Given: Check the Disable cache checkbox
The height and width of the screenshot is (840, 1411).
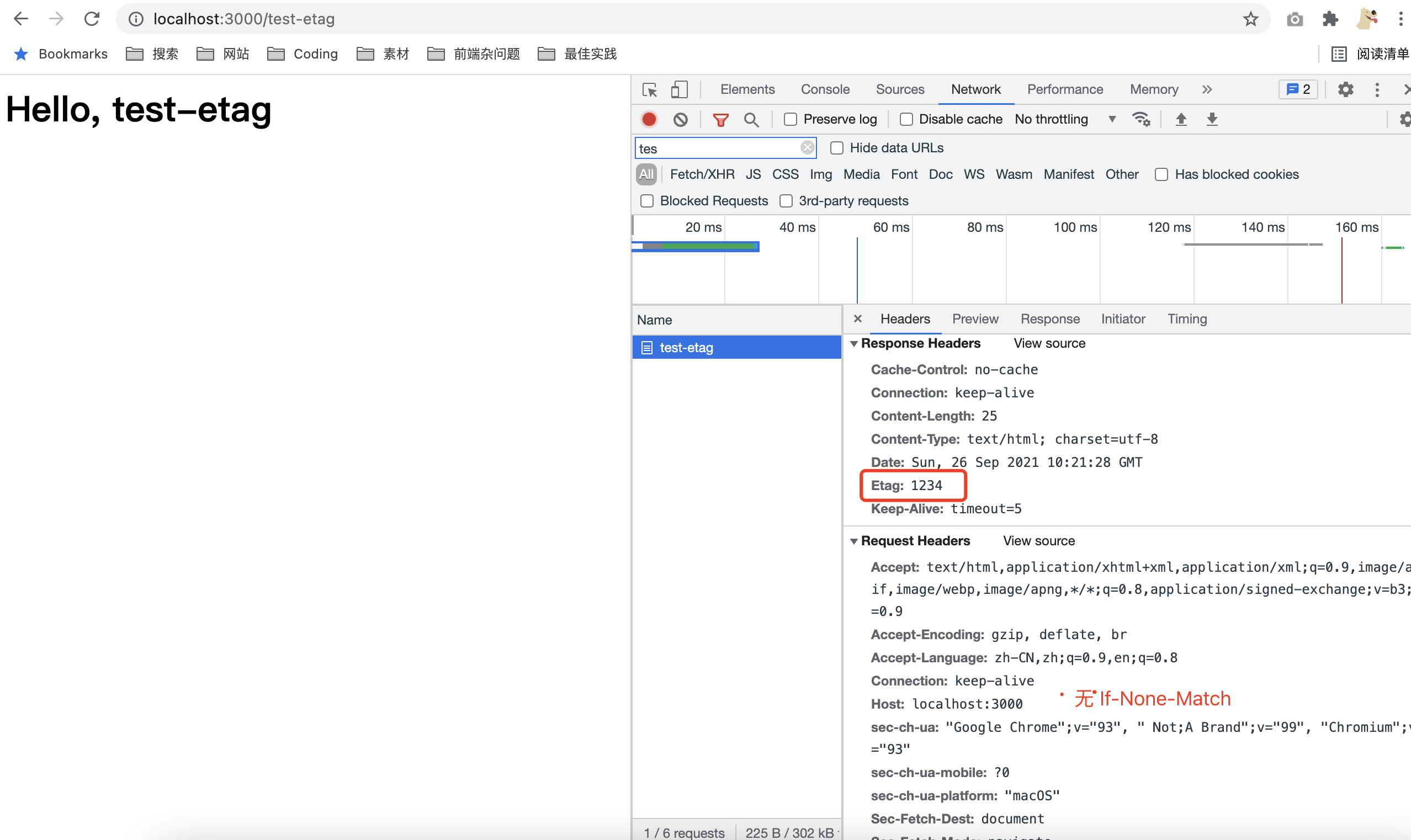Looking at the screenshot, I should (x=906, y=119).
